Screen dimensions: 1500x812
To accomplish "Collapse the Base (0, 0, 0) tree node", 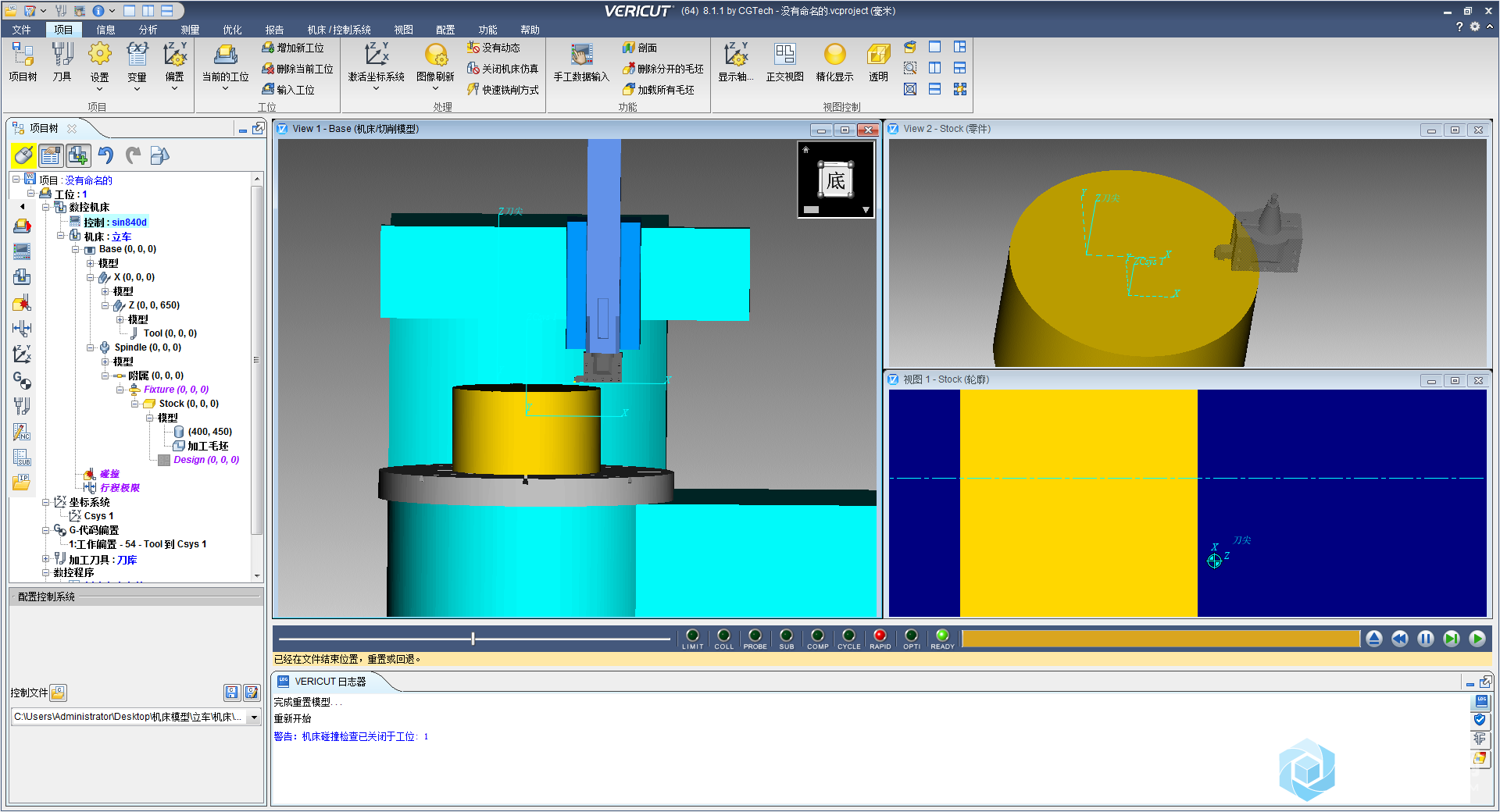I will (x=76, y=250).
